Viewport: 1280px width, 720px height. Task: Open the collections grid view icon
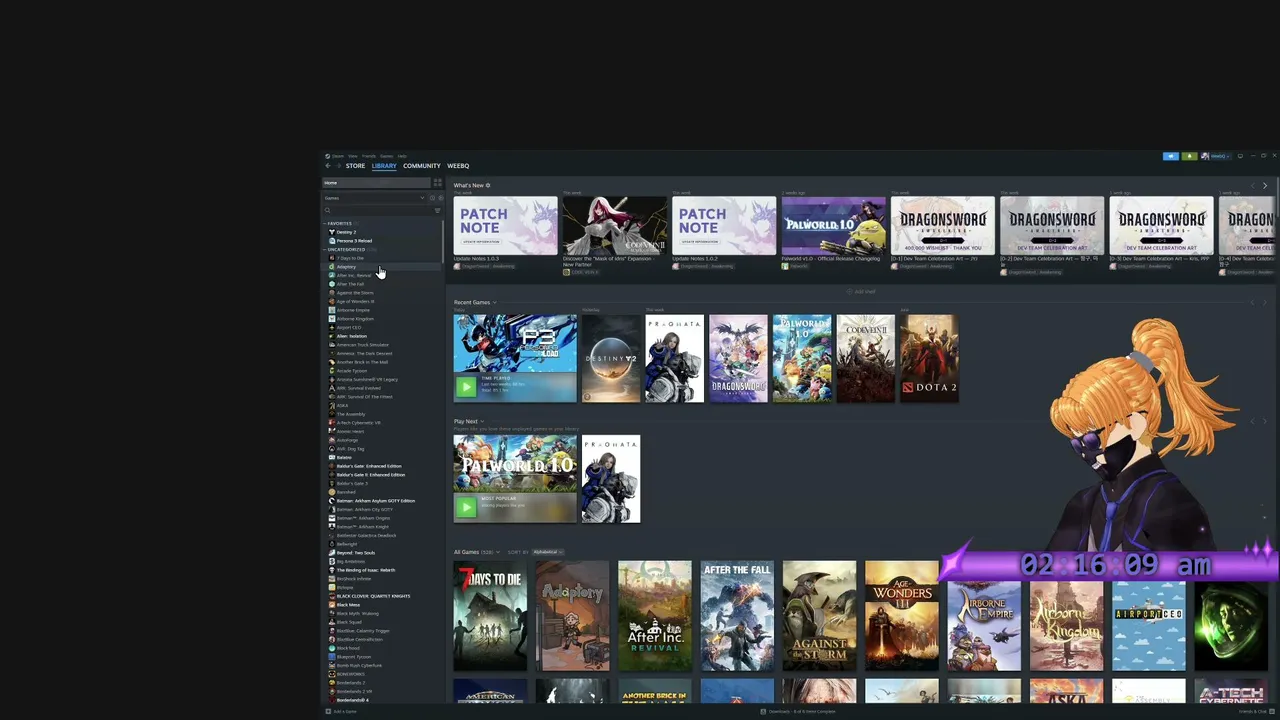coord(437,183)
